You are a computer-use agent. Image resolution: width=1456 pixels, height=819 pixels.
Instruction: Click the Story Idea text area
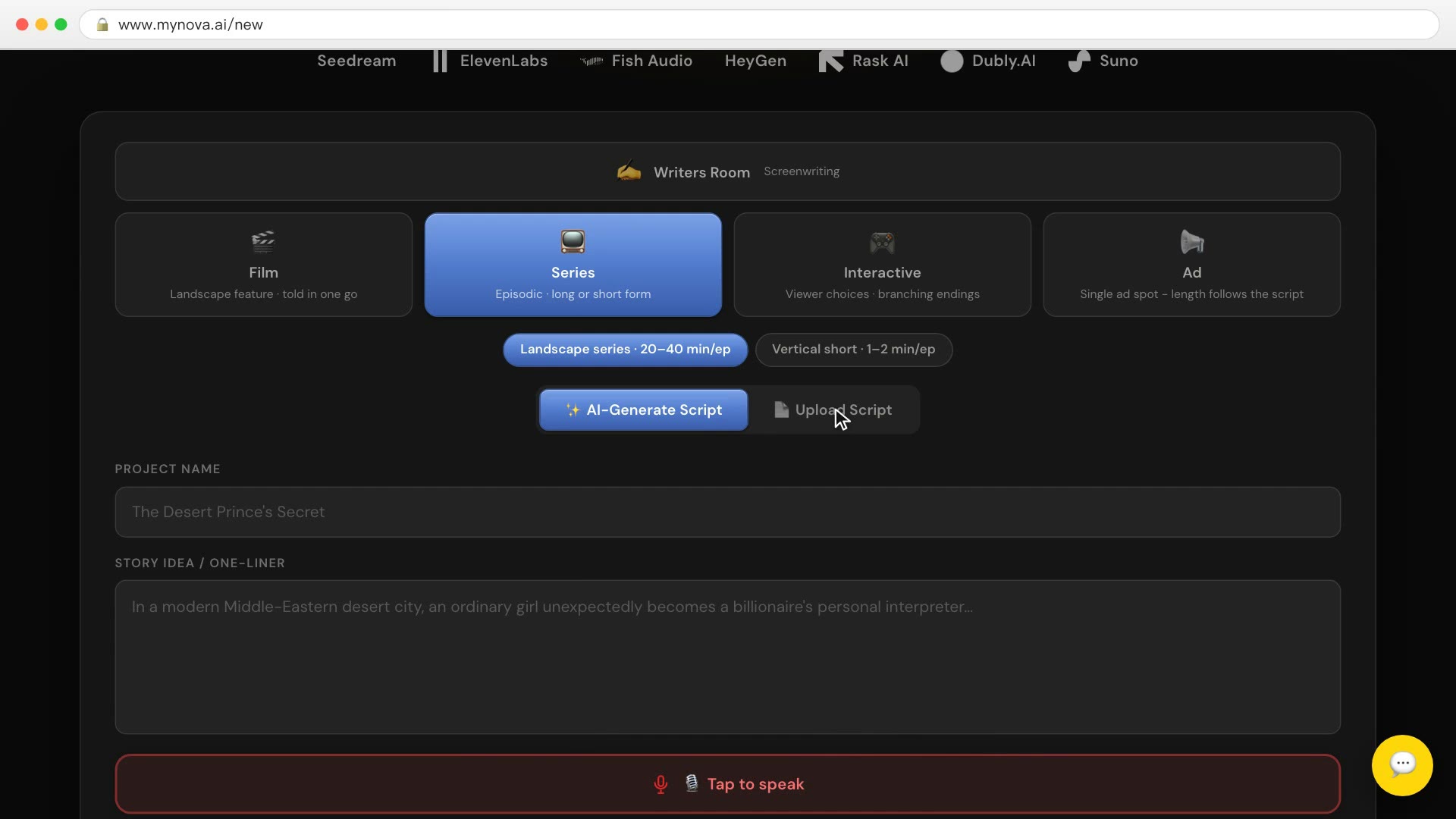tap(727, 657)
